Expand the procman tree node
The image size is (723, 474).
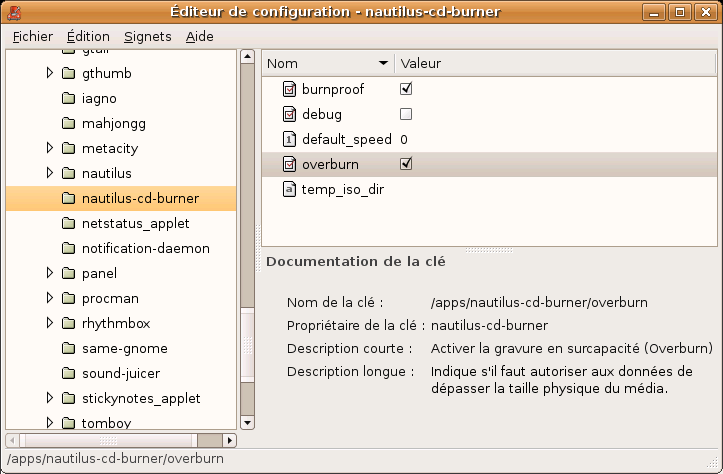click(50, 298)
